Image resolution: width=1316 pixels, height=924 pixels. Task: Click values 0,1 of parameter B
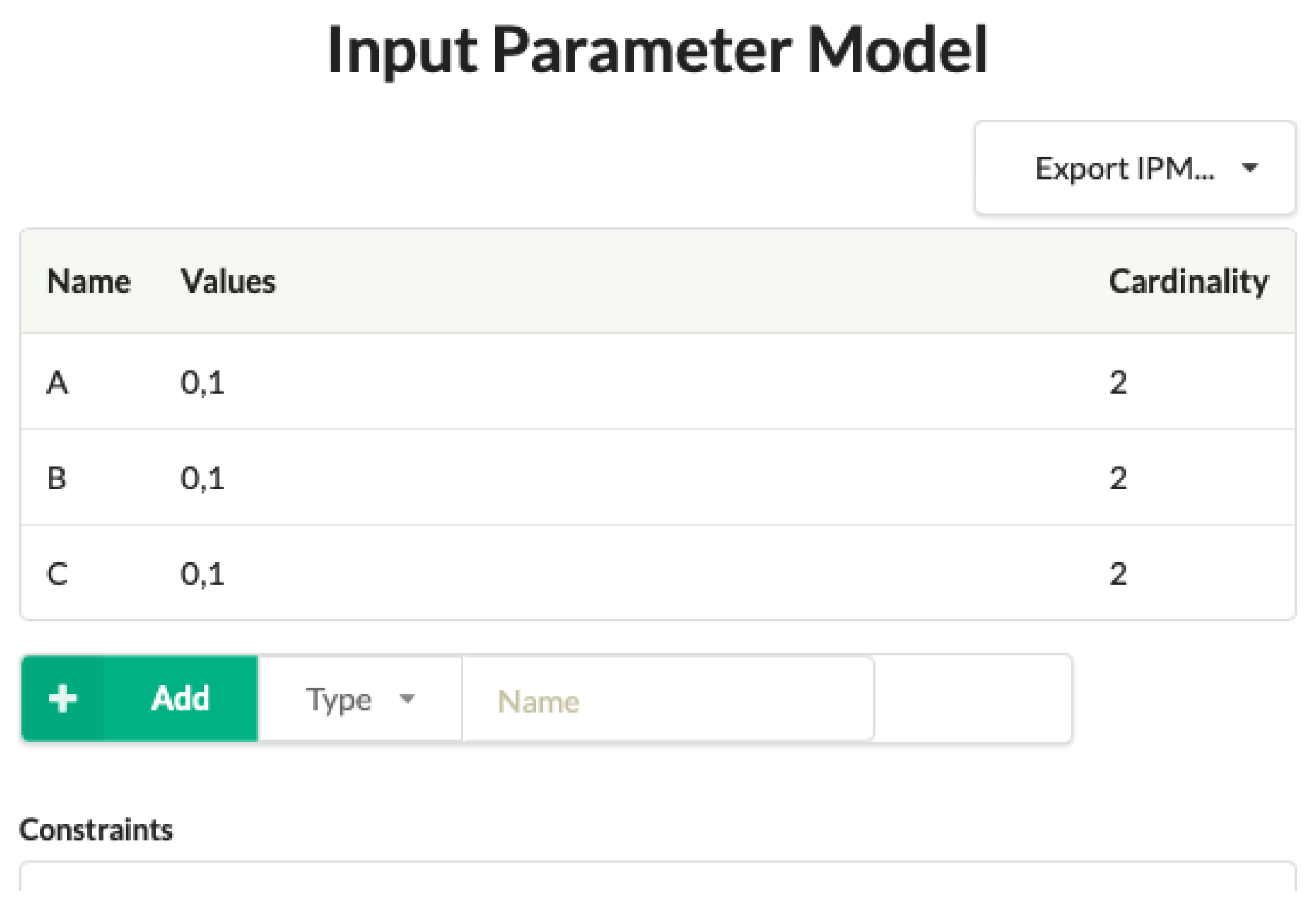coord(202,478)
